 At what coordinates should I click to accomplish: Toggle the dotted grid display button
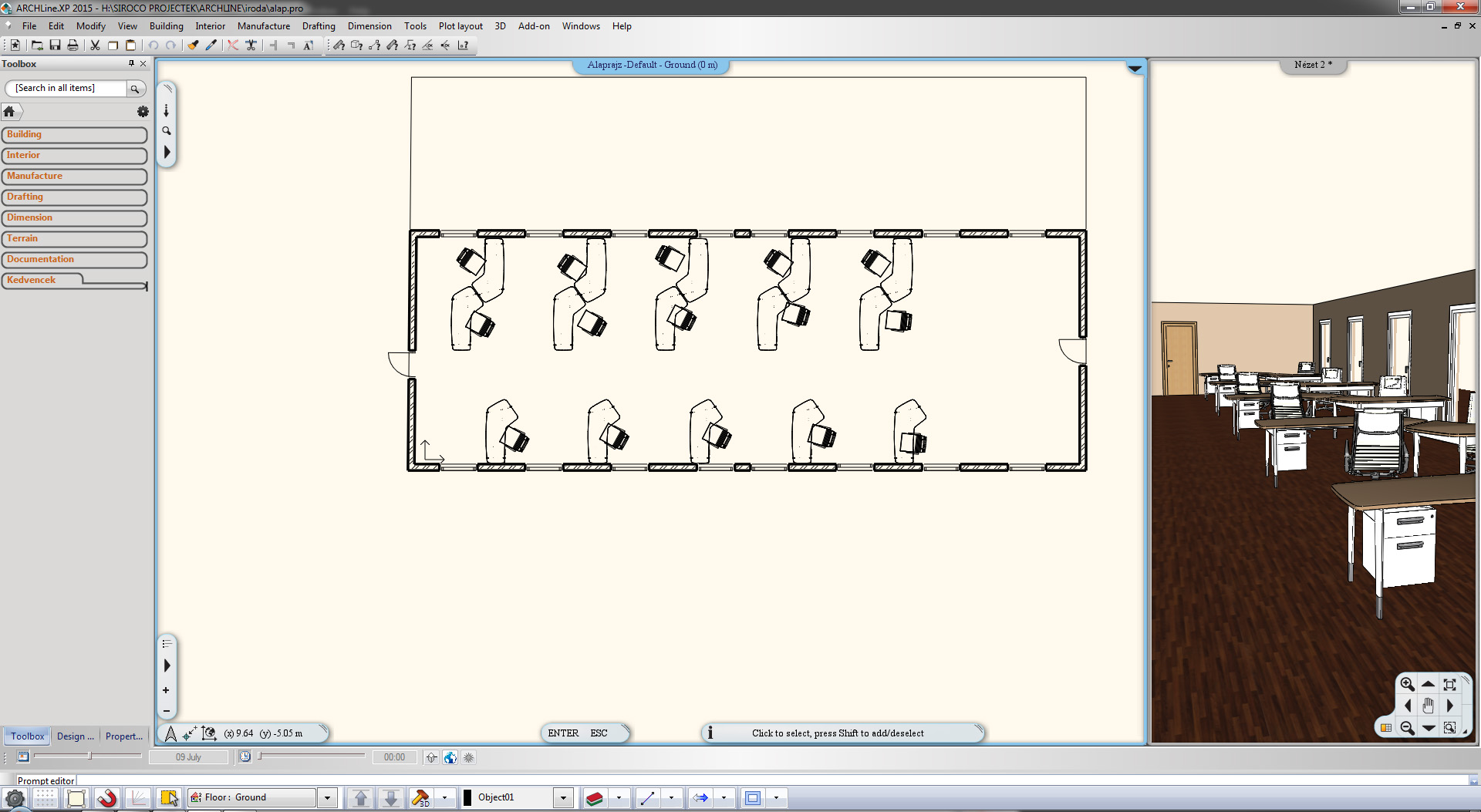click(46, 798)
